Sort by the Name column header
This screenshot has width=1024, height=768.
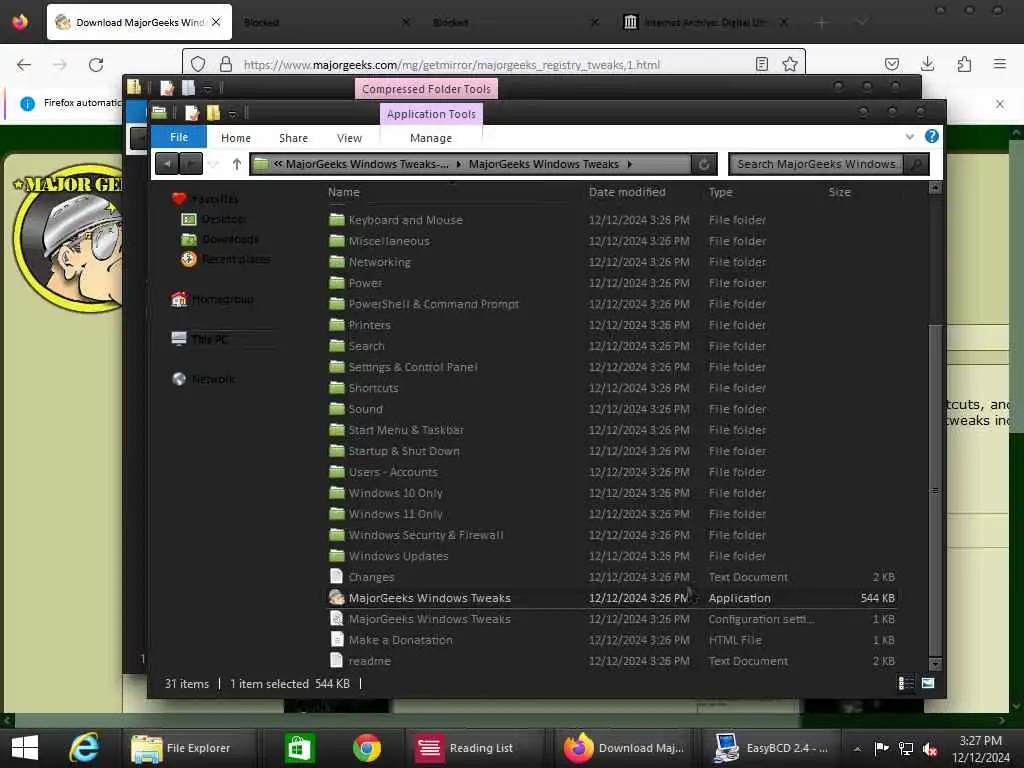point(344,192)
